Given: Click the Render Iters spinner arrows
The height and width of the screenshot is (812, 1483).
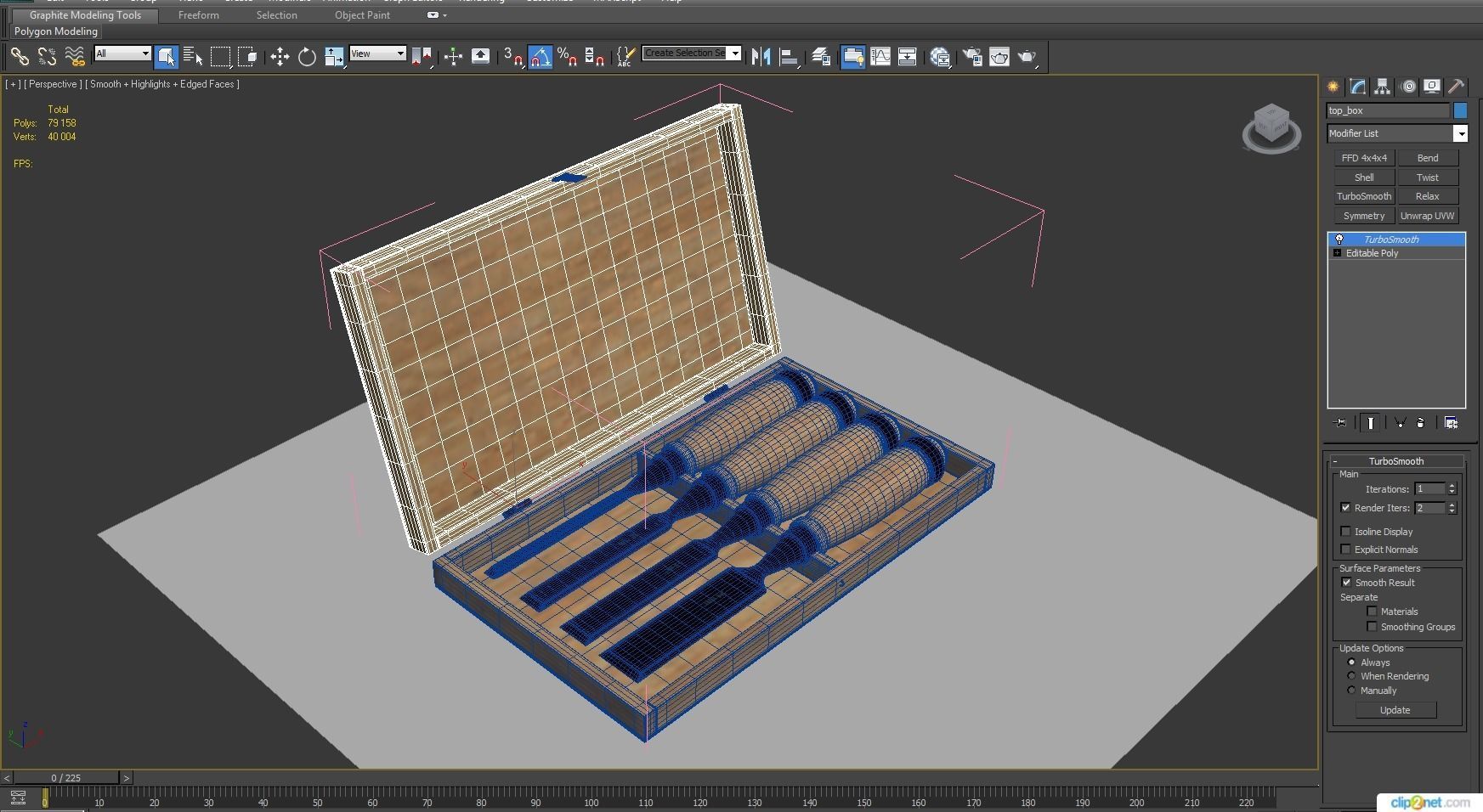Looking at the screenshot, I should [1452, 508].
